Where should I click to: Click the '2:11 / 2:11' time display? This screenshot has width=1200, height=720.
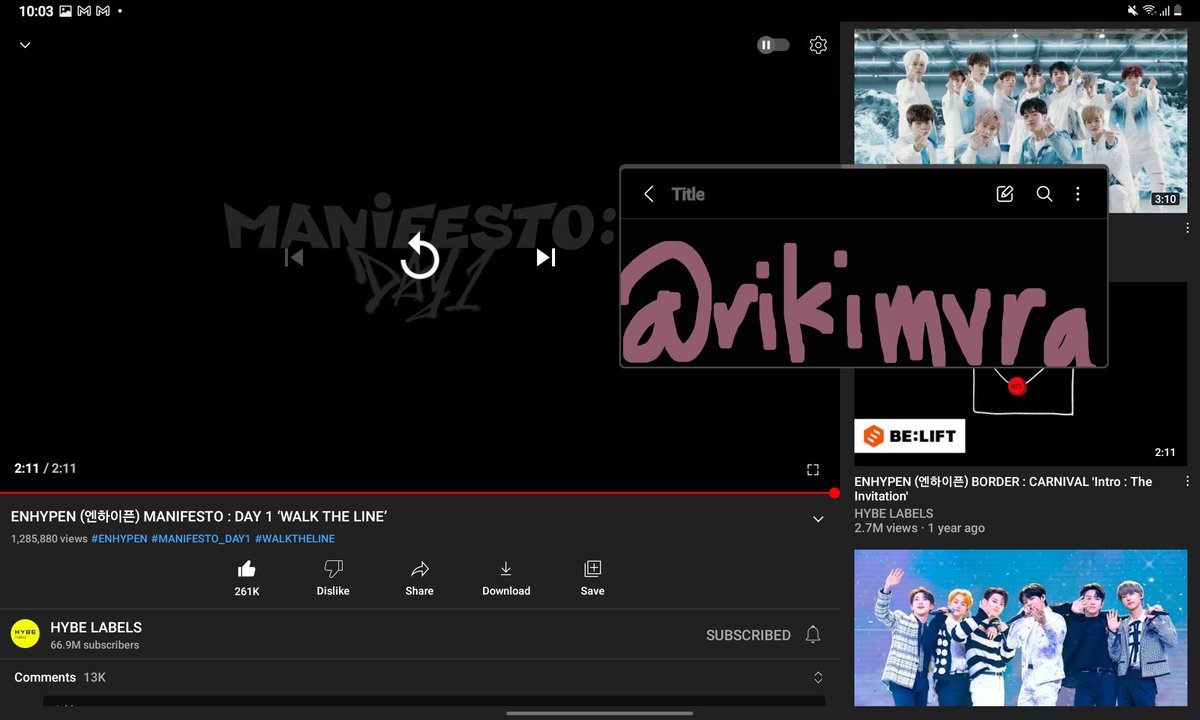tap(45, 468)
